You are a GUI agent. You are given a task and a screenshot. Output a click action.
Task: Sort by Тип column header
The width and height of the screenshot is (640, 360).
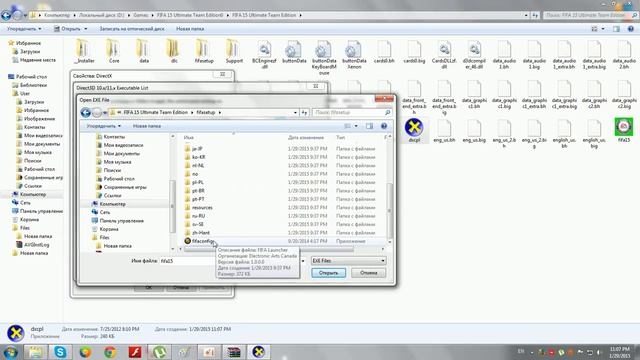(x=340, y=138)
